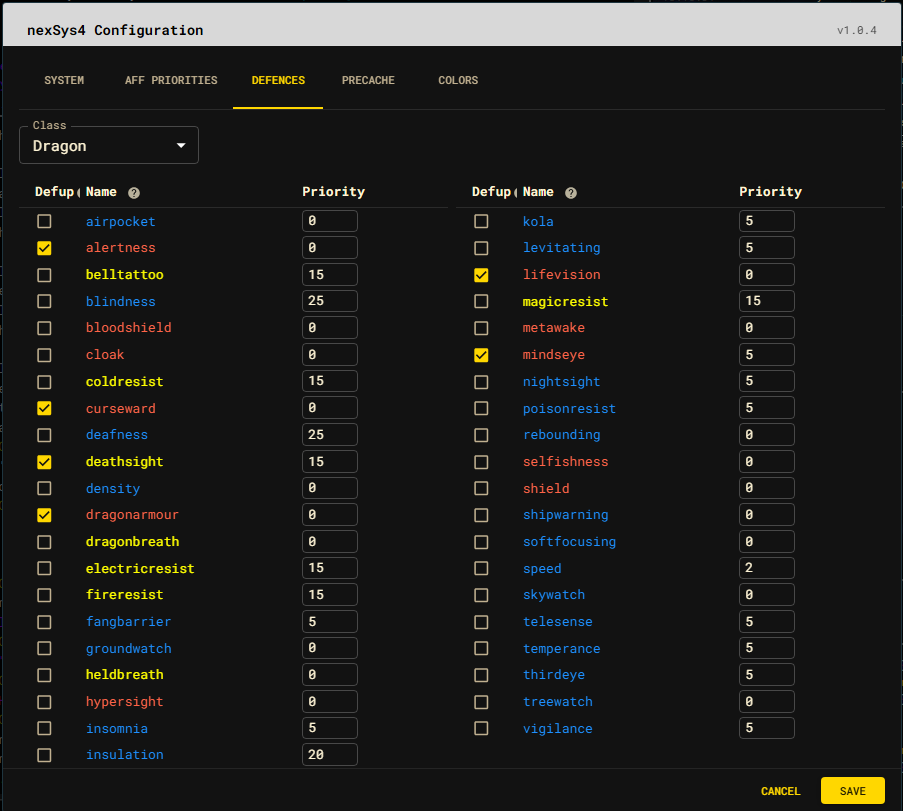Uncheck the deathsight checkbox

(x=44, y=462)
